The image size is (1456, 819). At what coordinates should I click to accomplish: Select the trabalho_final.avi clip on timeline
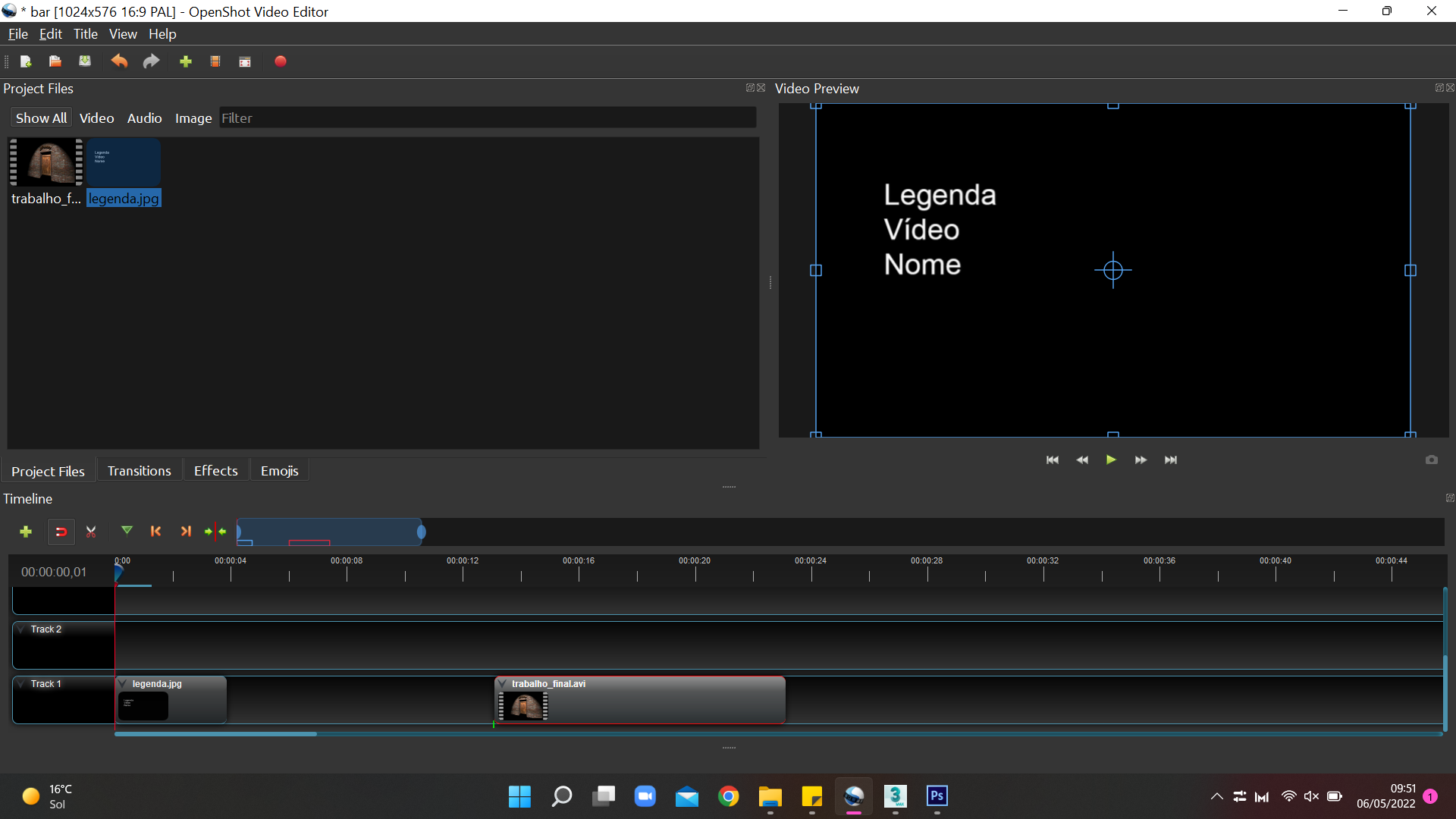(640, 700)
